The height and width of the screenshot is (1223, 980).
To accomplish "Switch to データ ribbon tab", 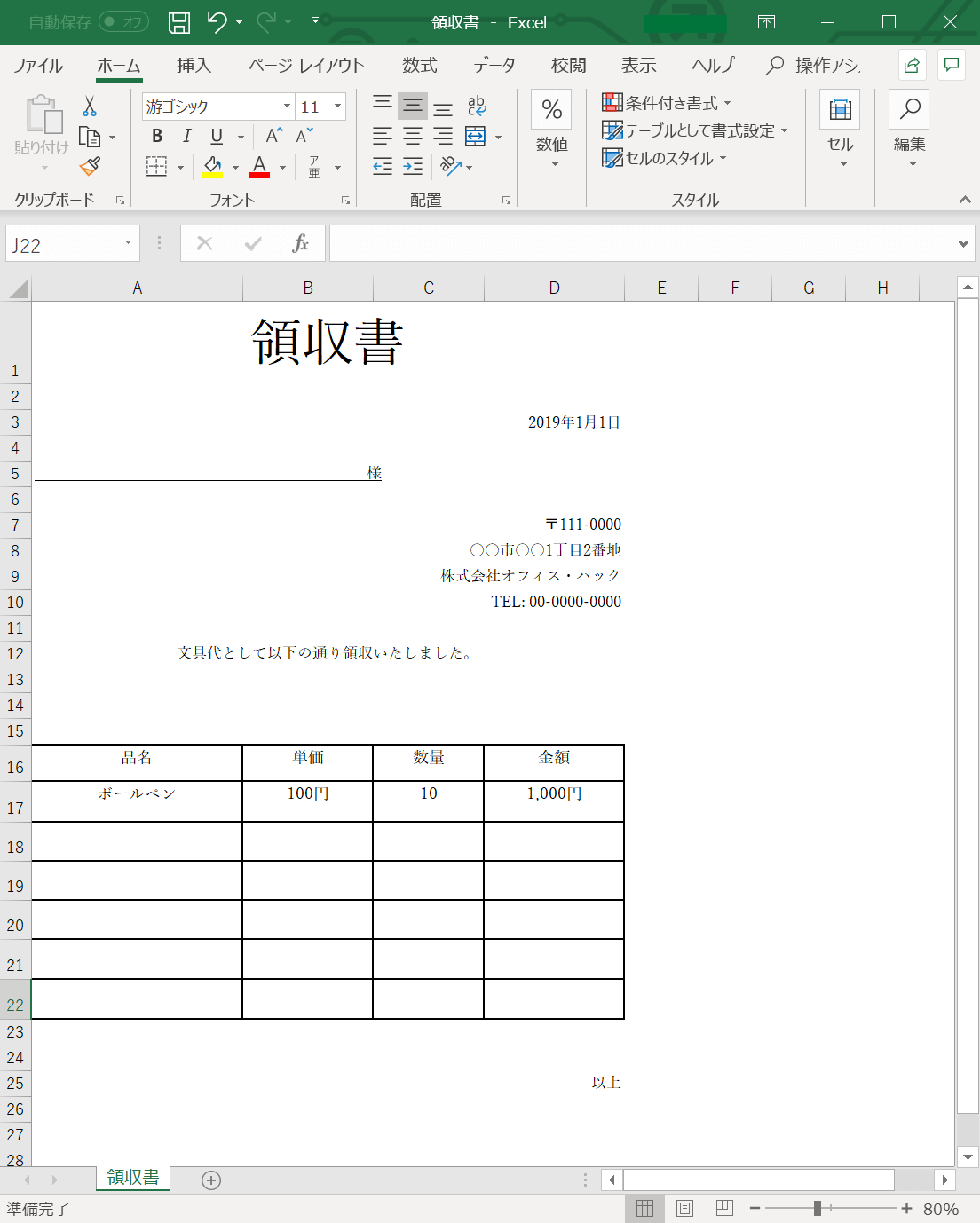I will [x=494, y=65].
